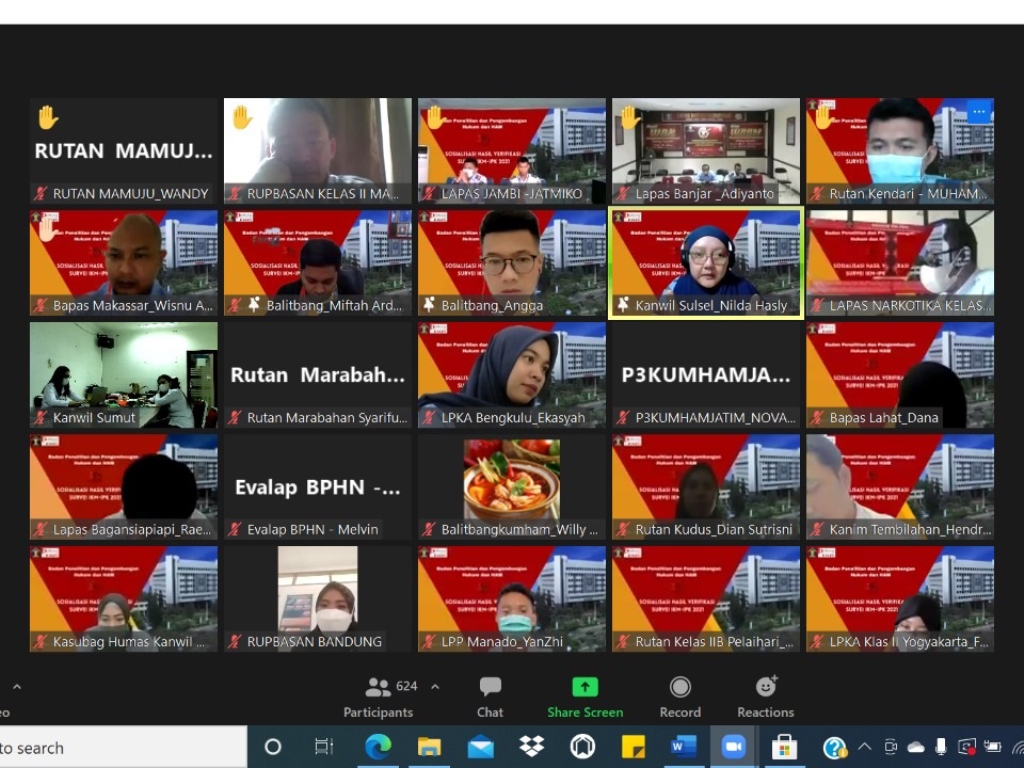Select the Kanwil Sulsel_Nilda Hasly video tile
The height and width of the screenshot is (768, 1024).
(706, 263)
